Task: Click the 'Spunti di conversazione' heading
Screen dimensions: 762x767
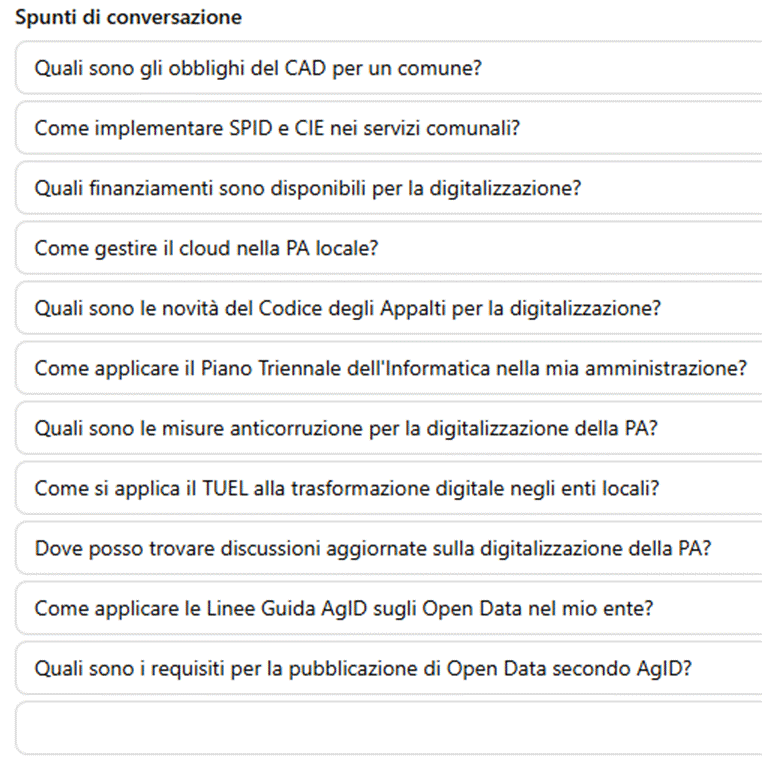Action: click(129, 18)
